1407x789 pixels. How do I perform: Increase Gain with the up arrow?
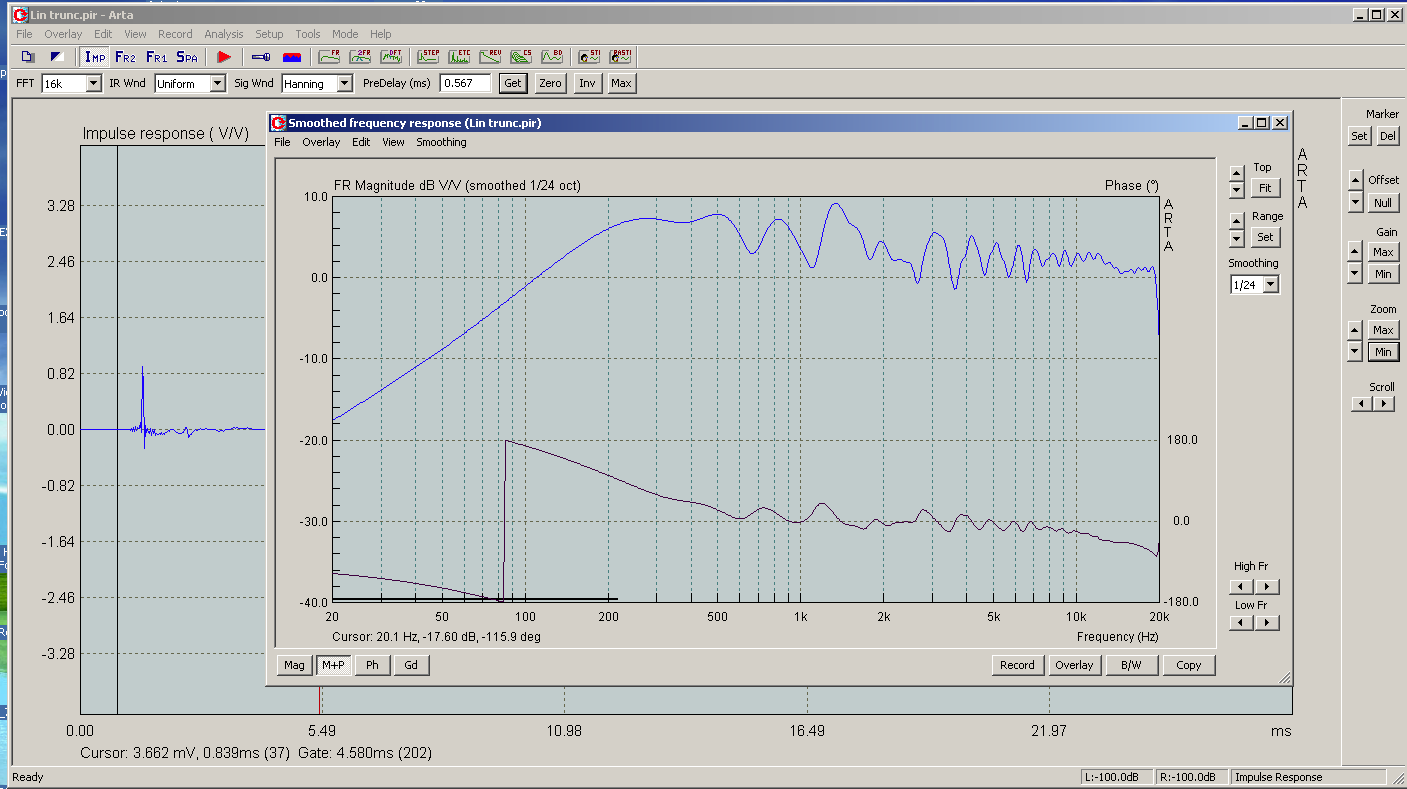tap(1355, 251)
